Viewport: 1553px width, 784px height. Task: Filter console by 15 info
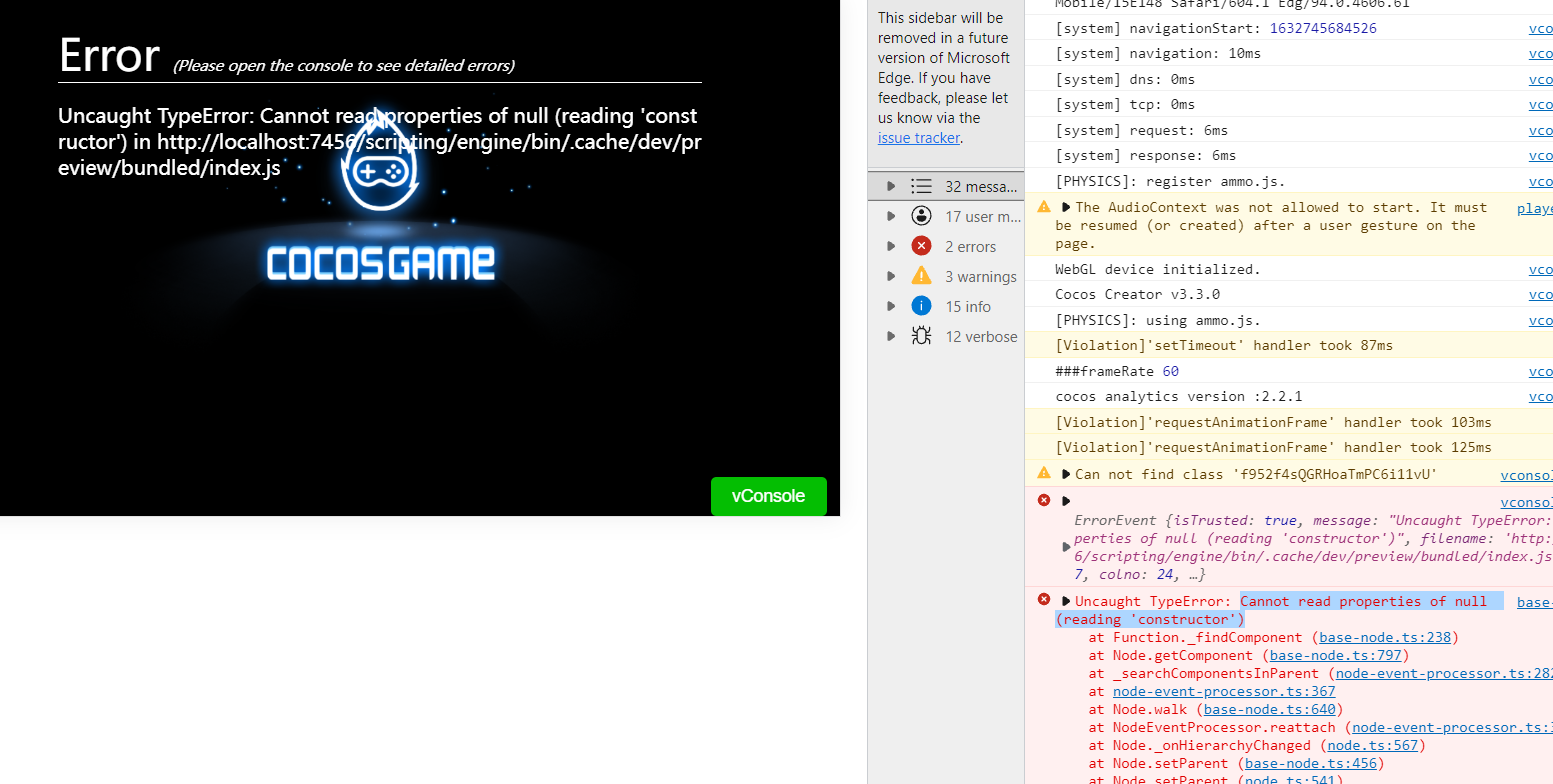(946, 306)
